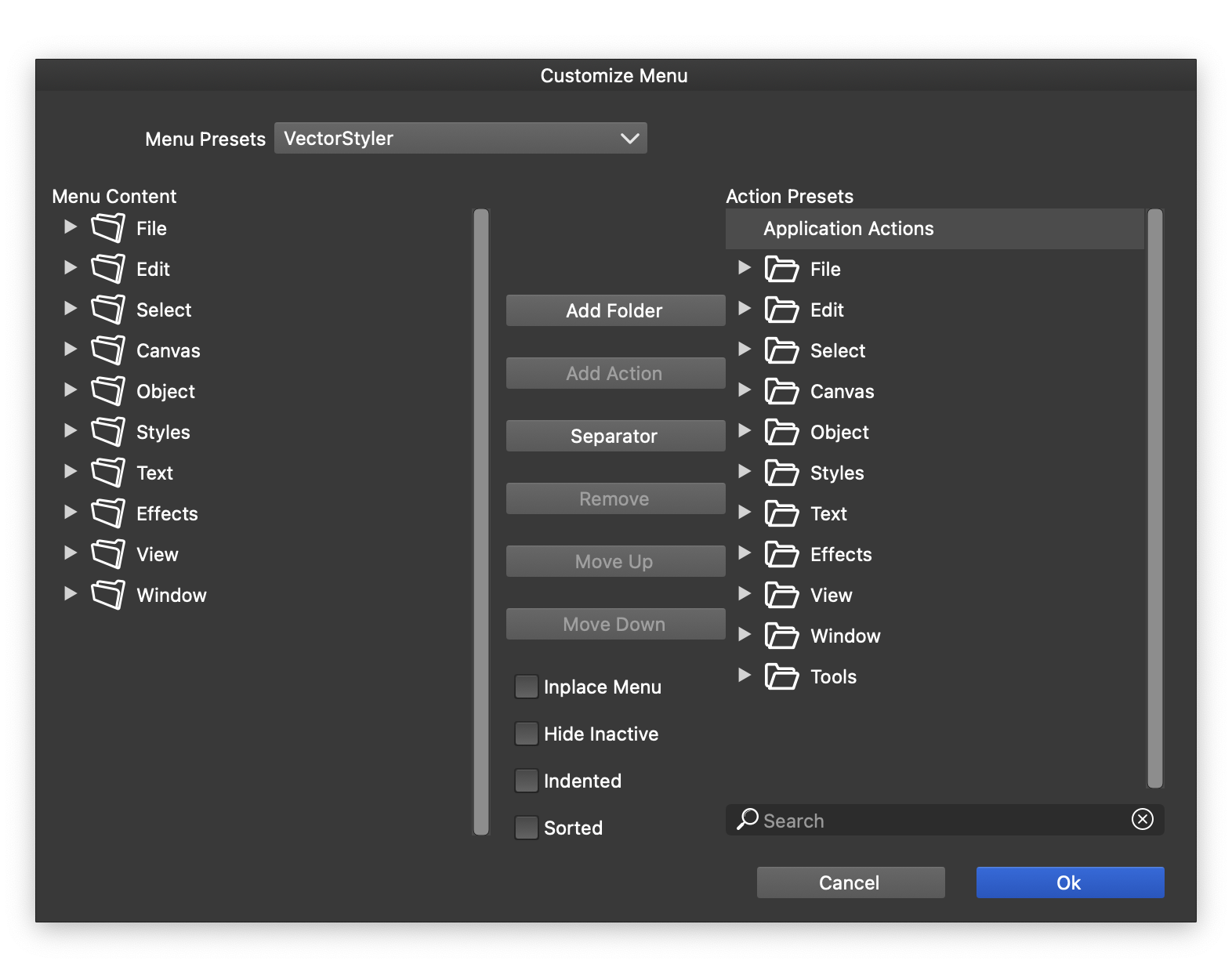The height and width of the screenshot is (964, 1232).
Task: Click the Action Presets vertical scrollbar
Action: coord(1154,498)
